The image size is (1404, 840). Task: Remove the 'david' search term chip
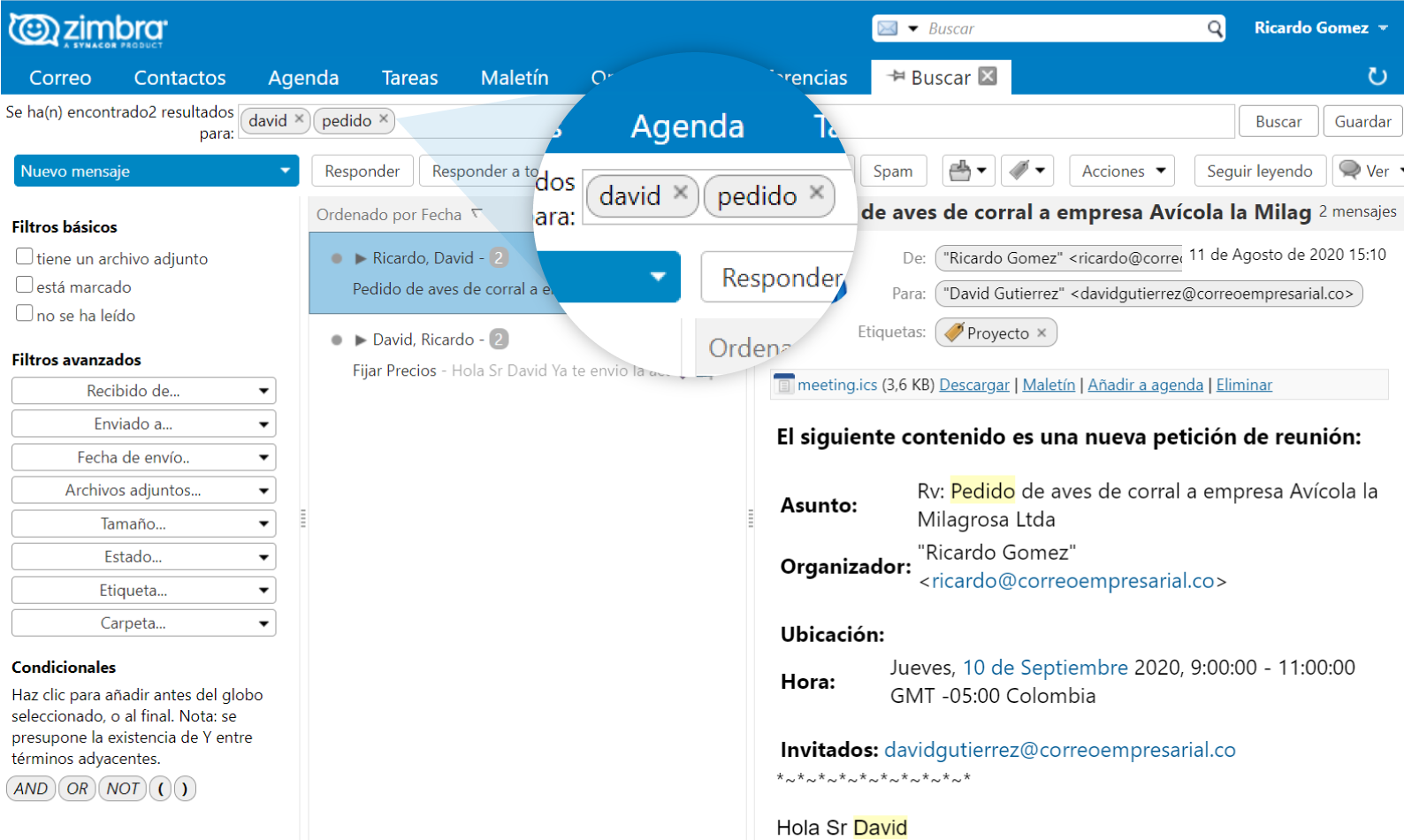(x=300, y=118)
